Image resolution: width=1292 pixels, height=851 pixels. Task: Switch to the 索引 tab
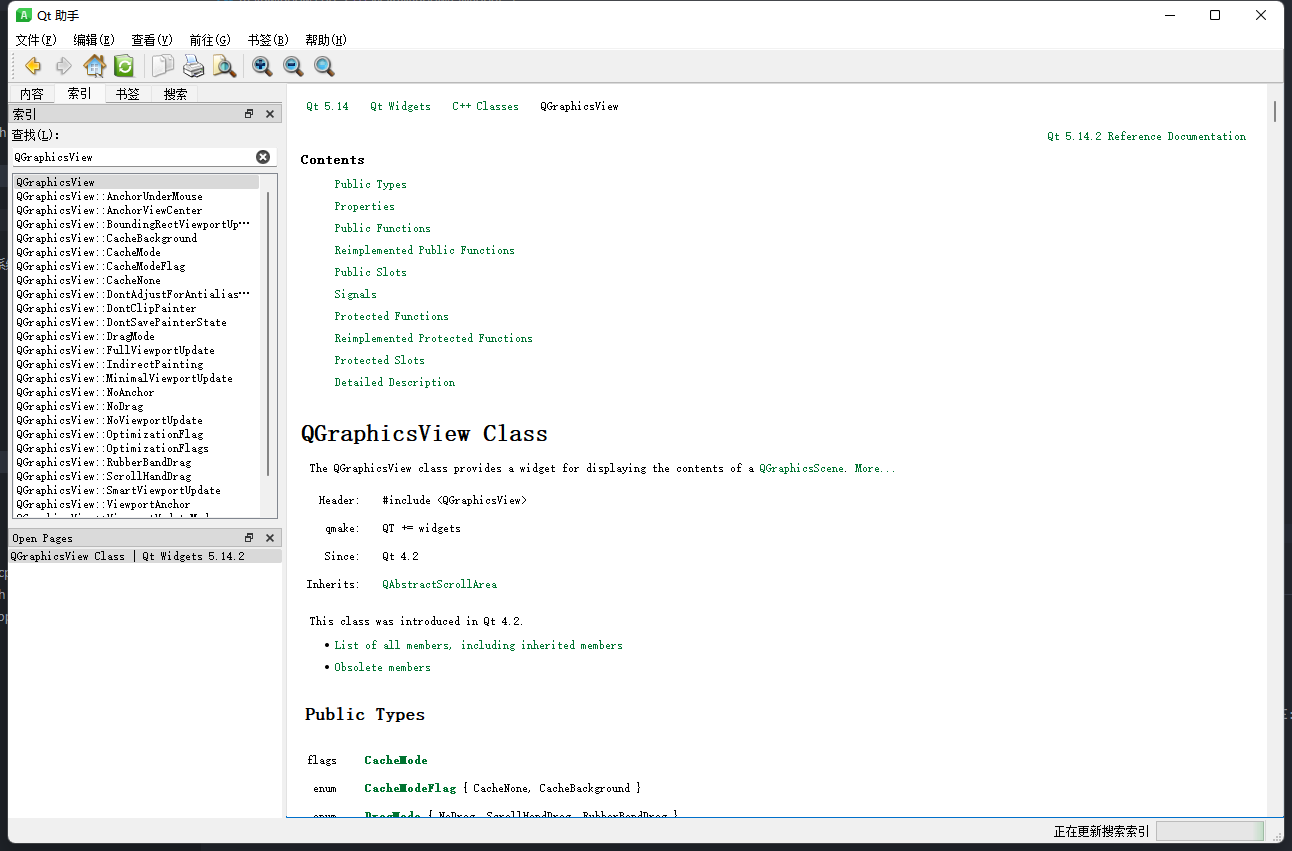pos(79,93)
